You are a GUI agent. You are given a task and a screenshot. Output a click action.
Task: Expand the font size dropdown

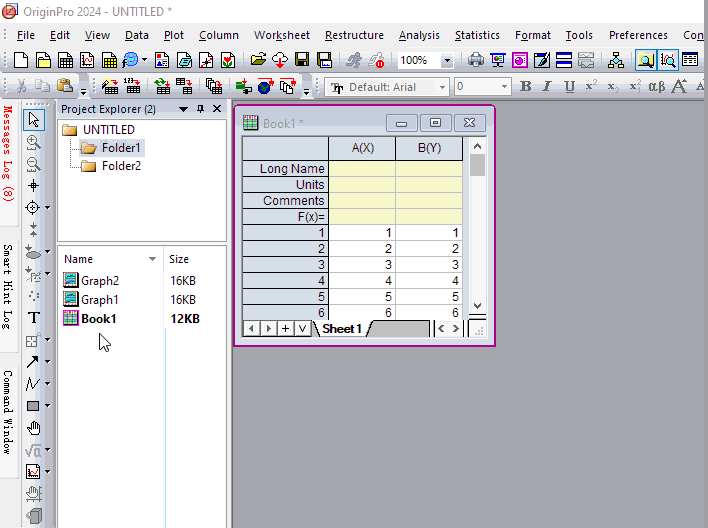(x=505, y=87)
